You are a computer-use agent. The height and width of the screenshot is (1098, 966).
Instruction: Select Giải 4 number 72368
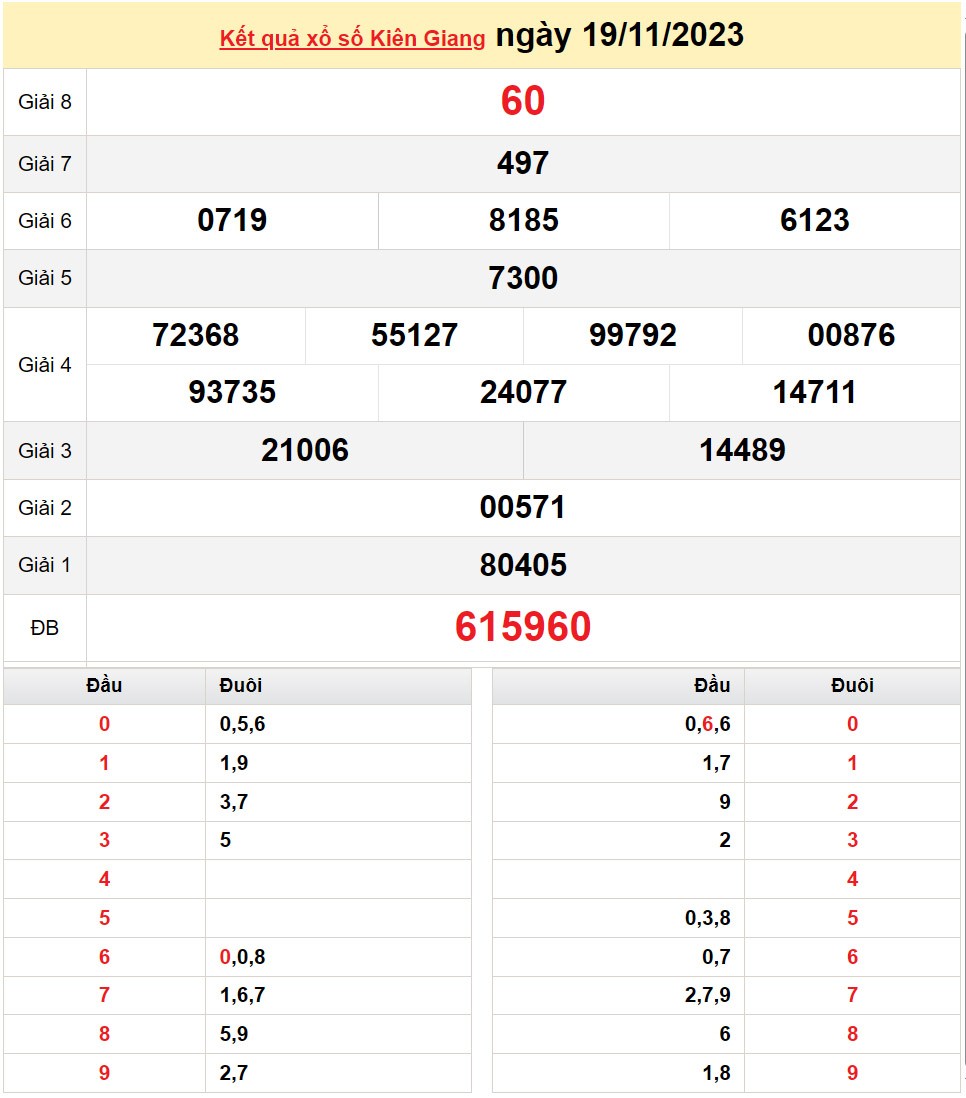pyautogui.click(x=196, y=335)
